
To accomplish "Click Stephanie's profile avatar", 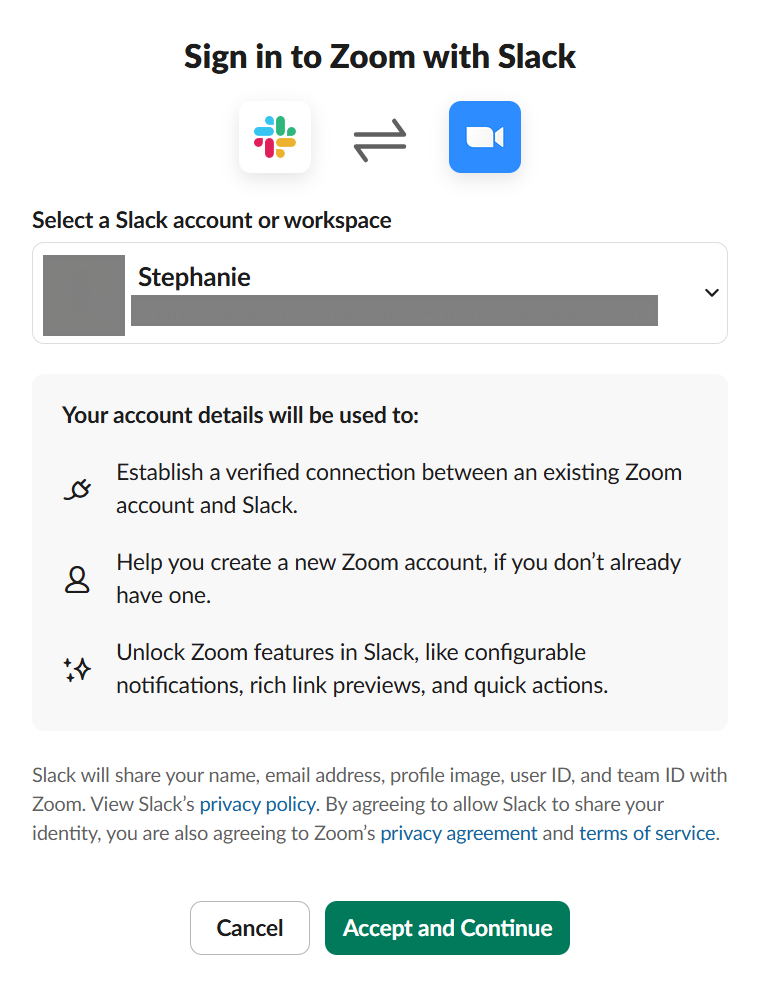I will coord(83,292).
